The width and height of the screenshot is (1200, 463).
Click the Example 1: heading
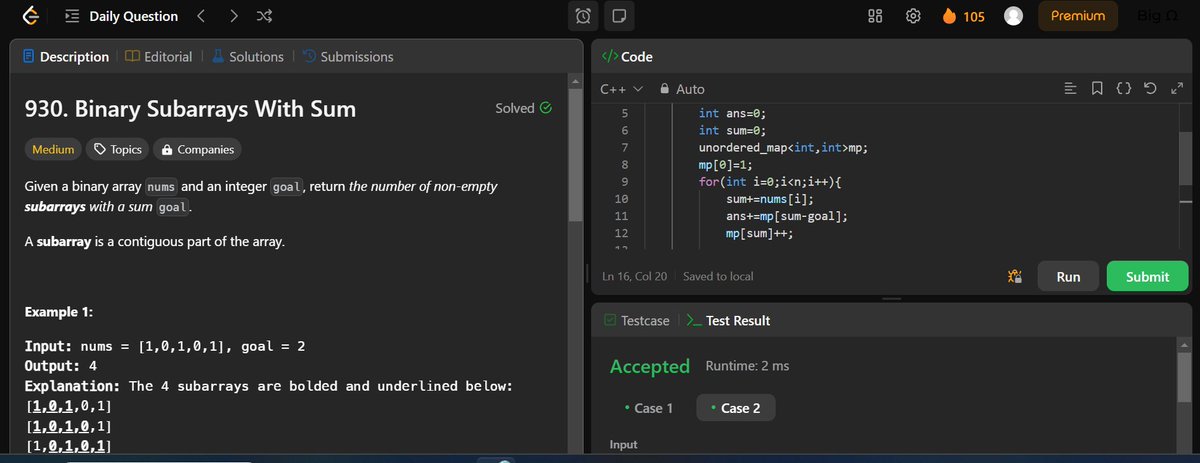coord(59,313)
